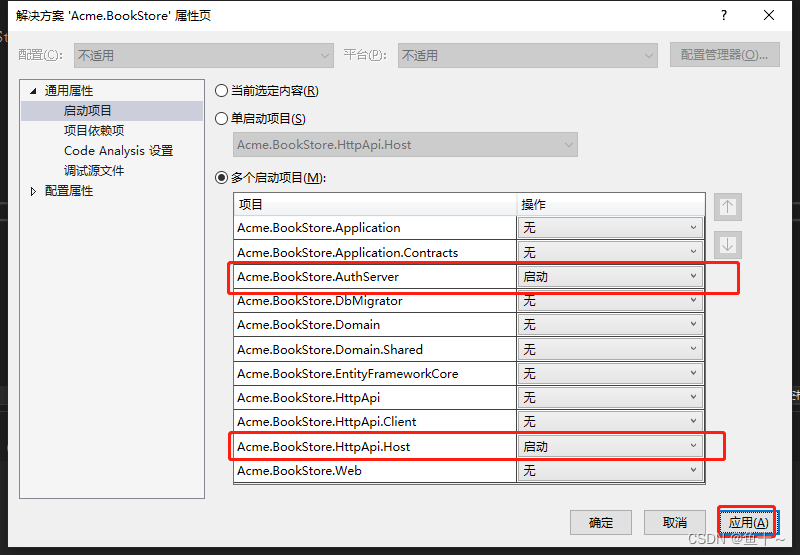Select 项目依赖项 in the tree
The width and height of the screenshot is (800, 555).
coord(94,131)
